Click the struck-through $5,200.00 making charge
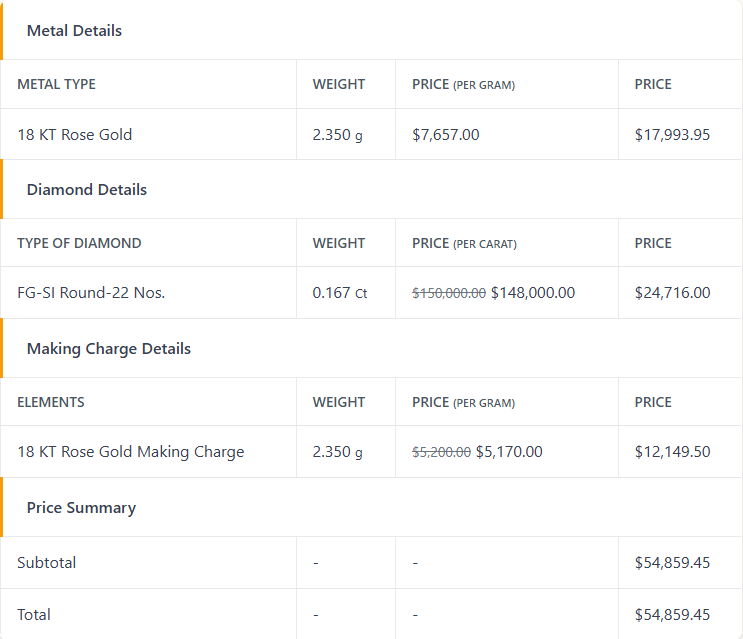743x639 pixels. tap(441, 452)
